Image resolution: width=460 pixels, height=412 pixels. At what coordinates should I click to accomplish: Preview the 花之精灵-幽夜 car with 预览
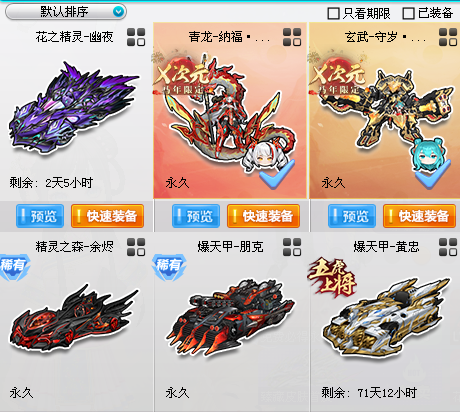coord(40,216)
